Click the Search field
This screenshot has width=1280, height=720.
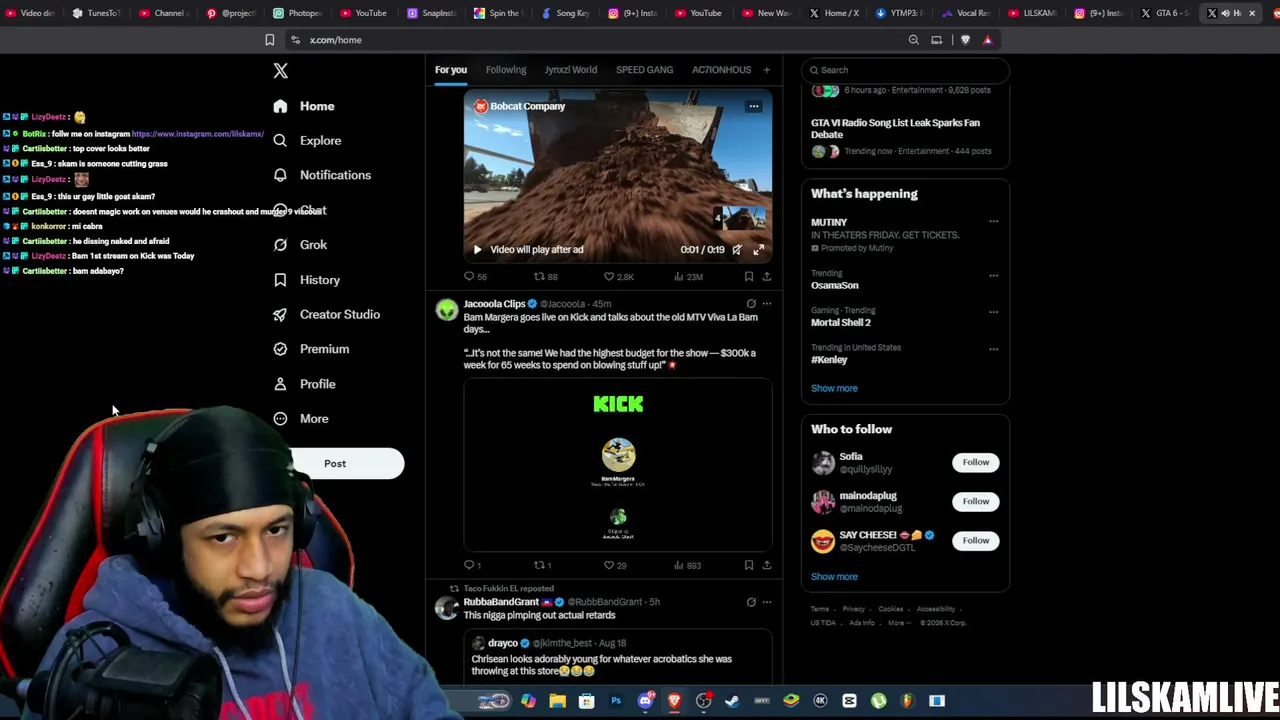(905, 70)
